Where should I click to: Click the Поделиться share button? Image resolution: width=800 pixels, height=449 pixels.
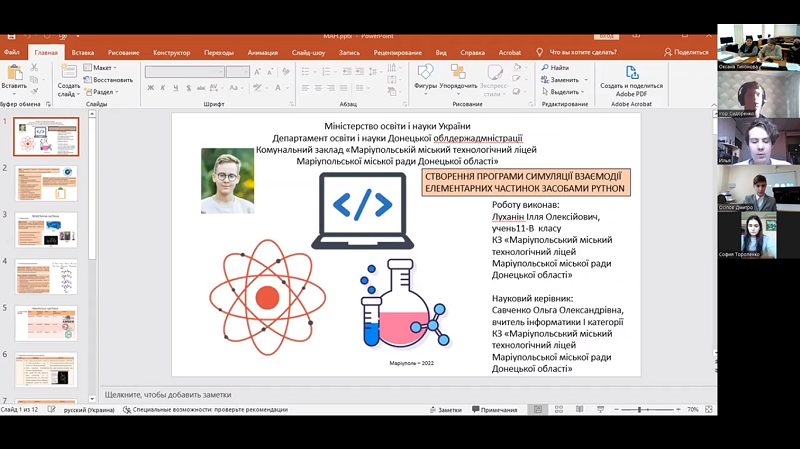pyautogui.click(x=686, y=52)
